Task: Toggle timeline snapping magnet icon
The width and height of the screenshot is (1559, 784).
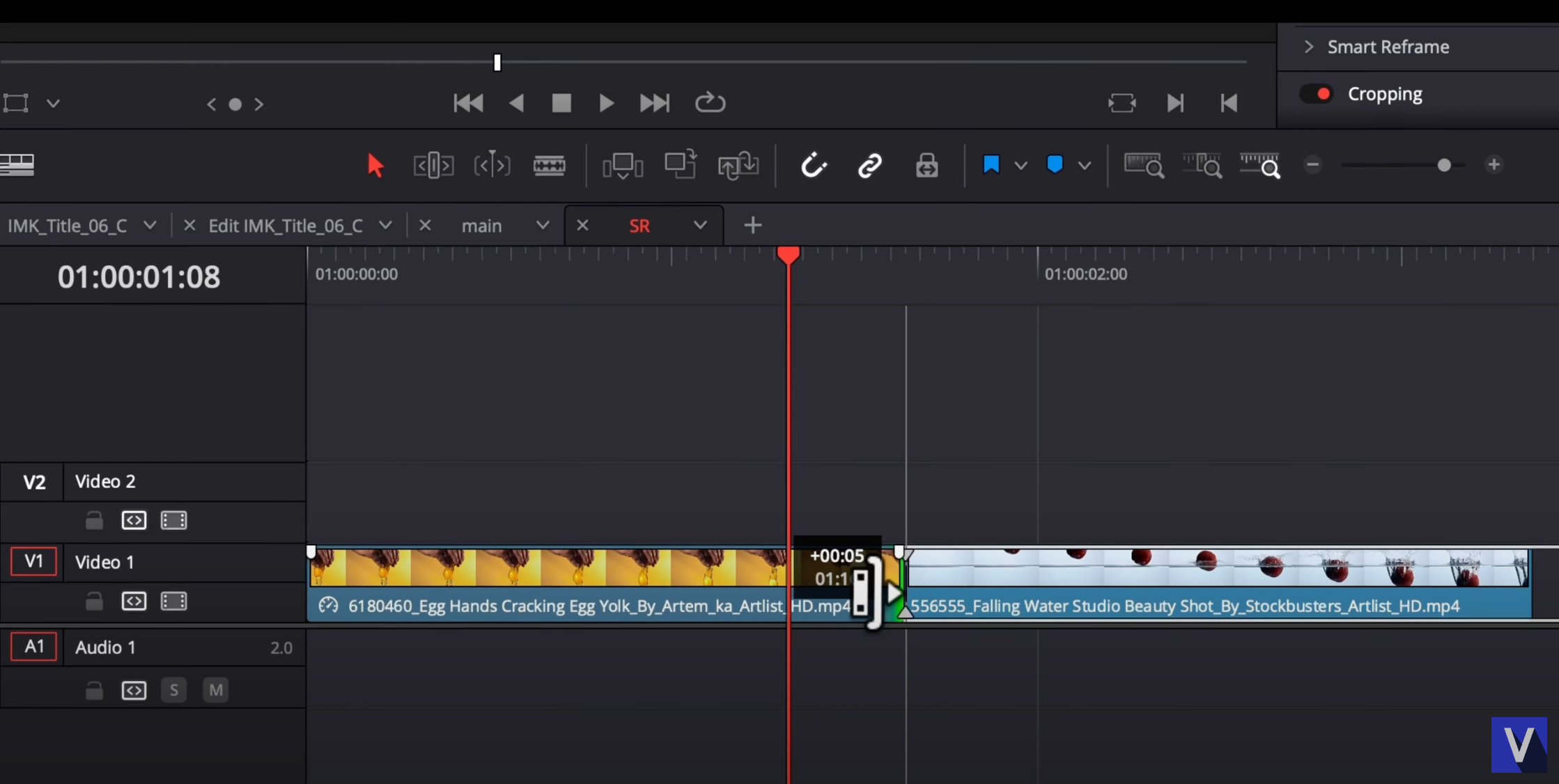Action: point(813,165)
